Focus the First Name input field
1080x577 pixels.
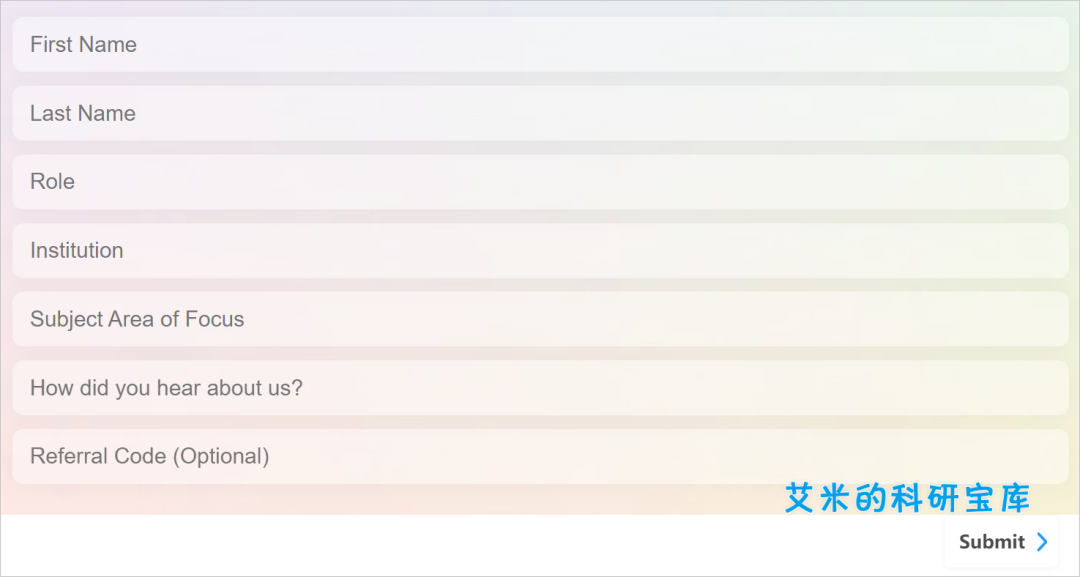[x=540, y=44]
